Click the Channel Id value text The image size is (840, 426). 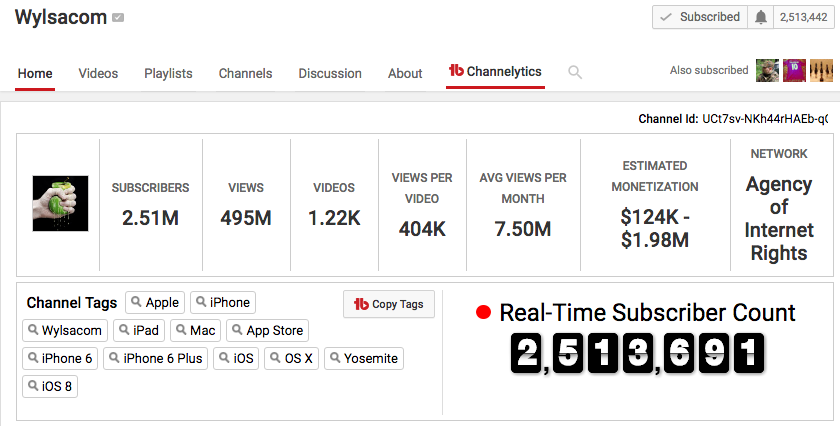(765, 118)
